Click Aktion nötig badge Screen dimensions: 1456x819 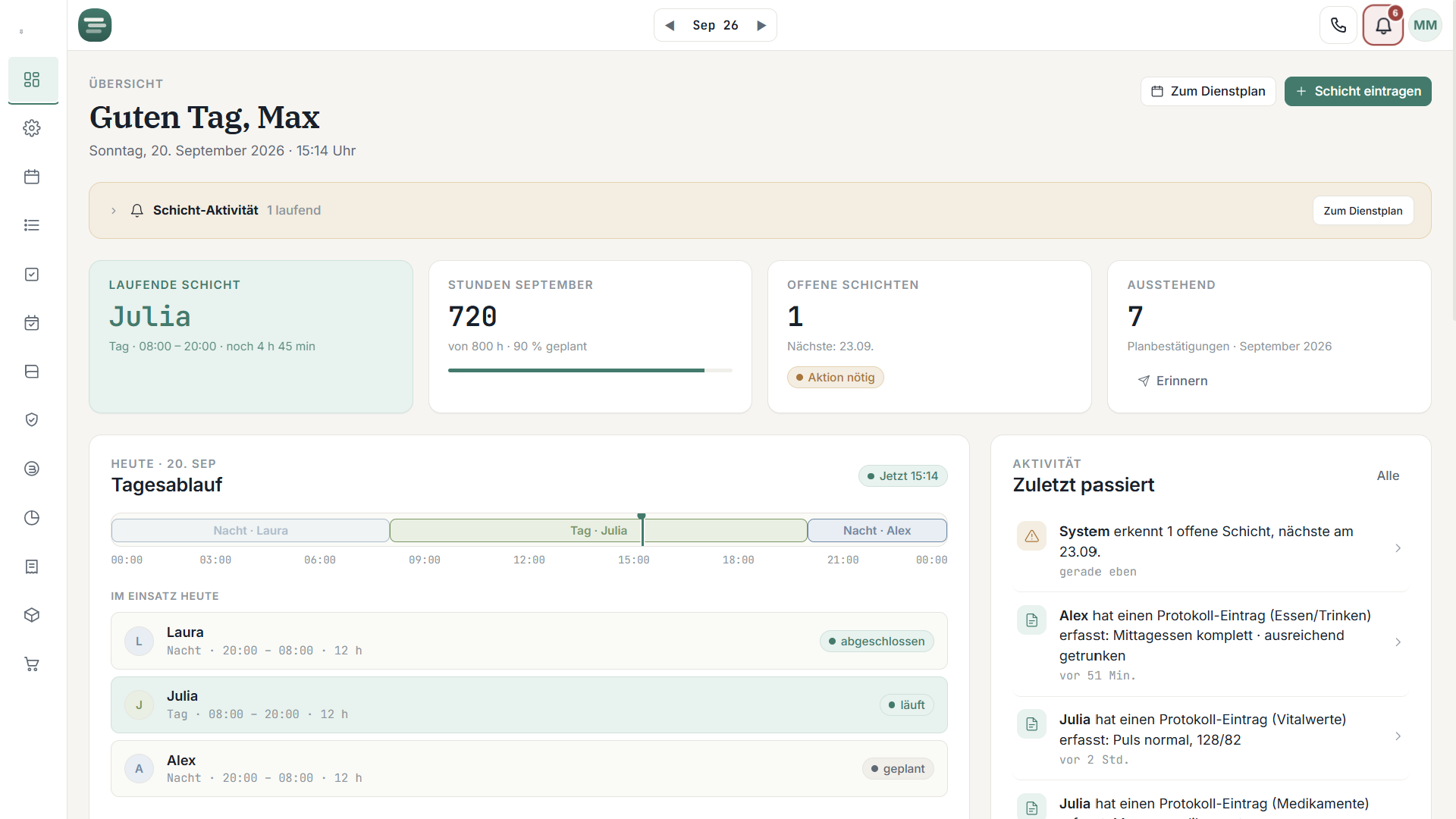[x=835, y=378]
